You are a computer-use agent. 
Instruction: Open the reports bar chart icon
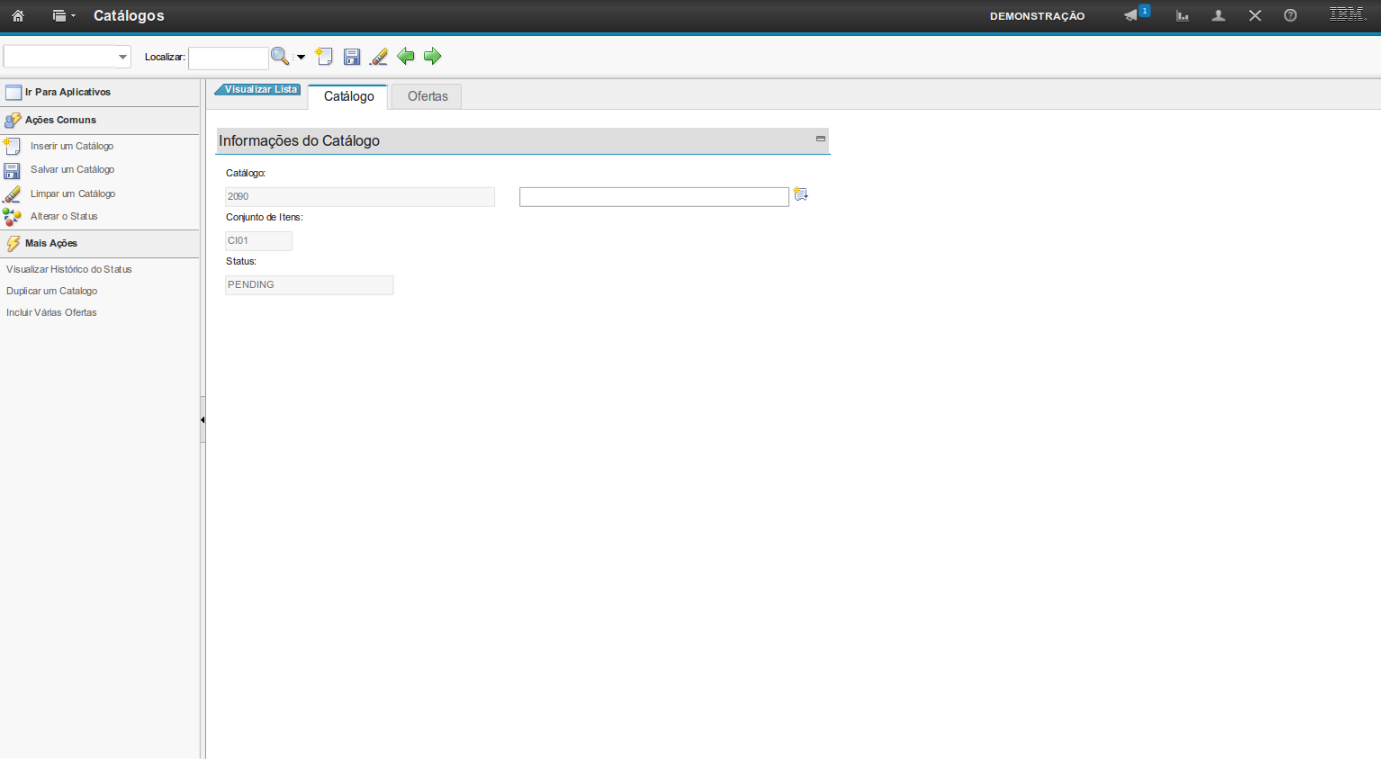[x=1182, y=16]
